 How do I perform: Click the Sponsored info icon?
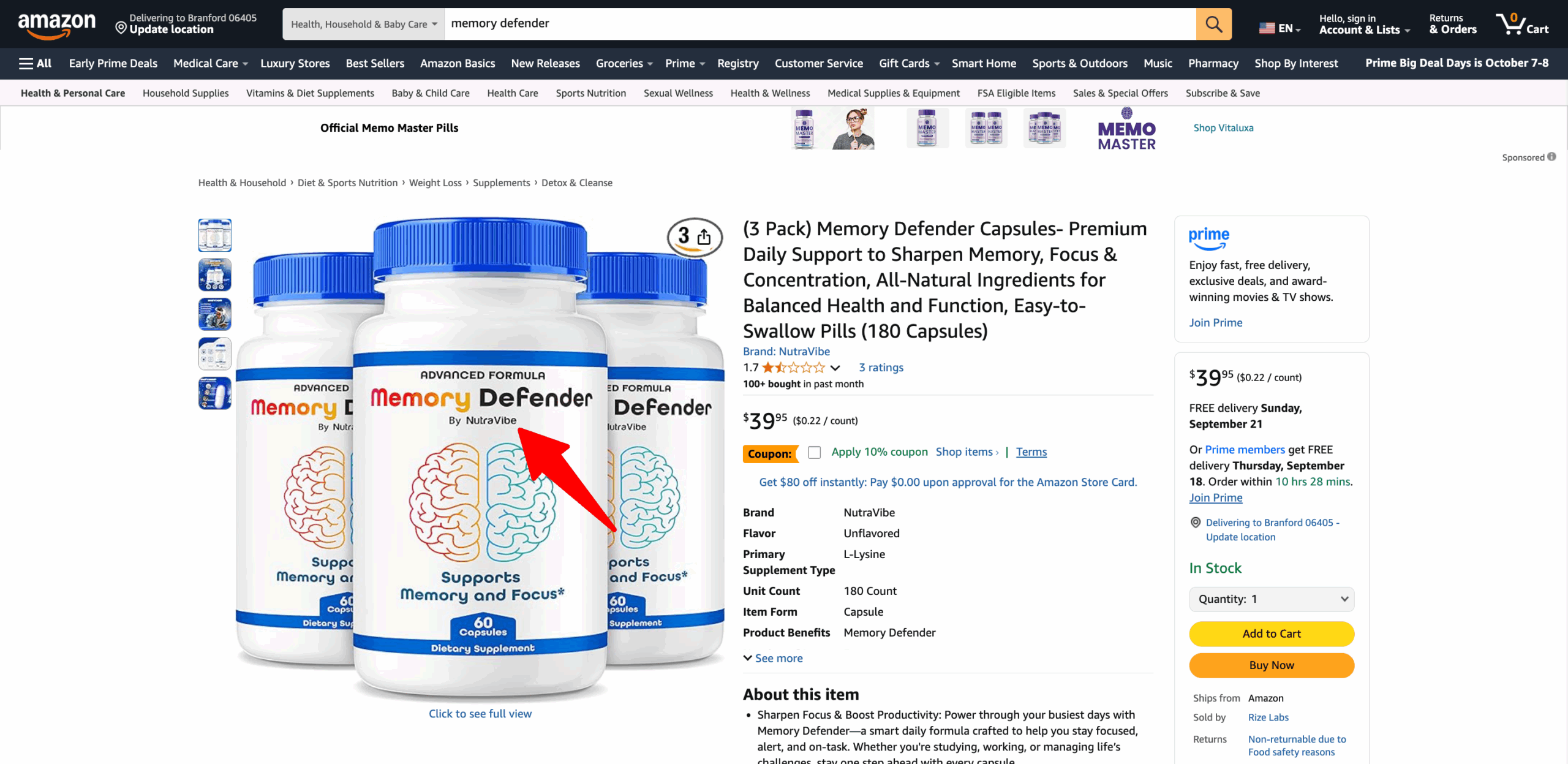point(1552,157)
